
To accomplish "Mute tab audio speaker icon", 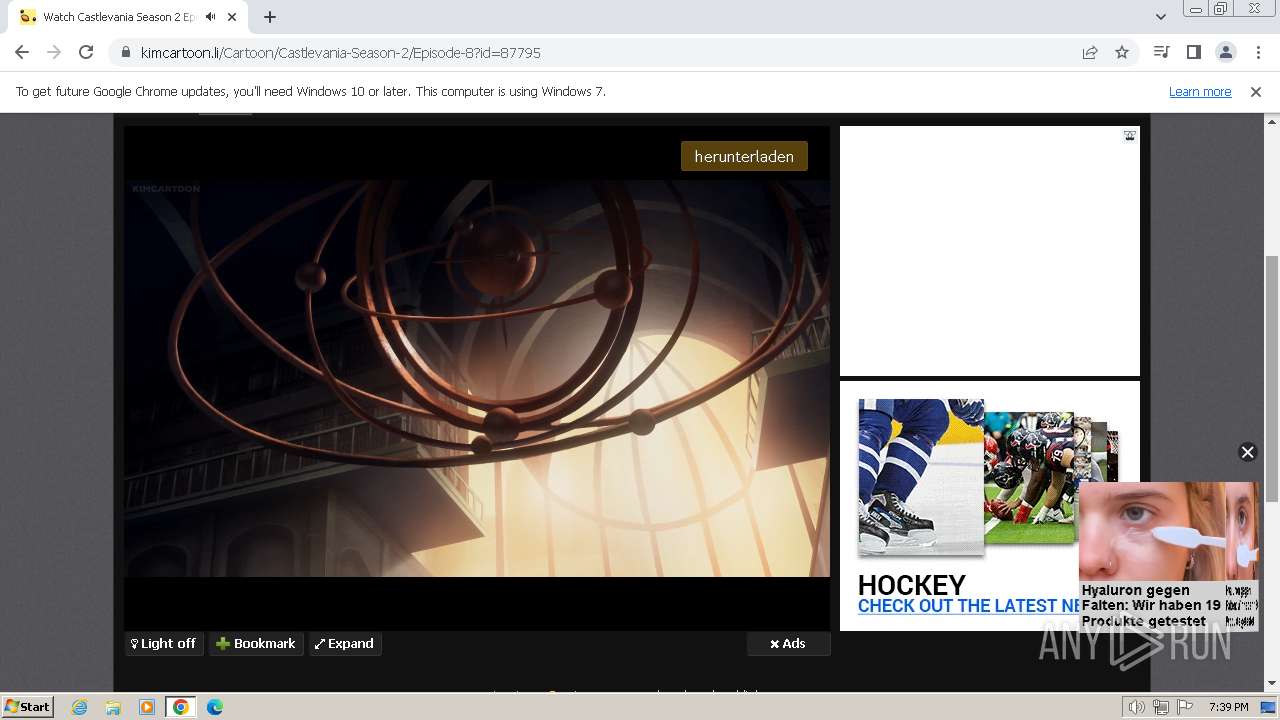I will (x=211, y=17).
